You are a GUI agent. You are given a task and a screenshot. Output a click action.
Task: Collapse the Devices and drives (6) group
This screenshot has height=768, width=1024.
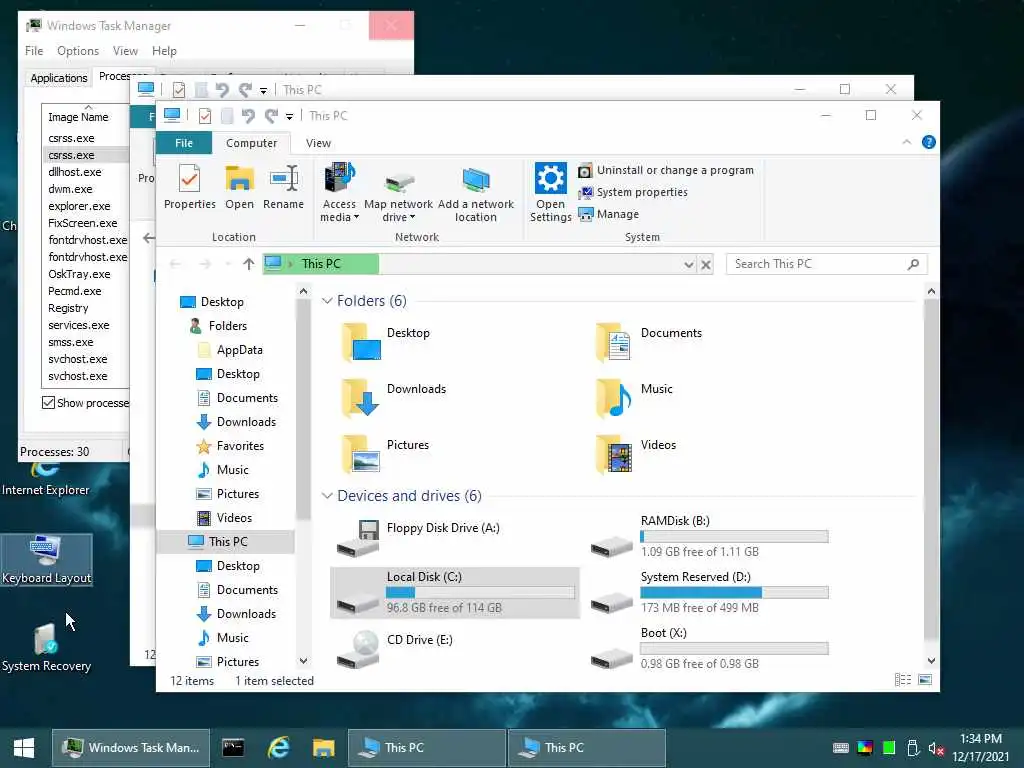click(x=327, y=496)
